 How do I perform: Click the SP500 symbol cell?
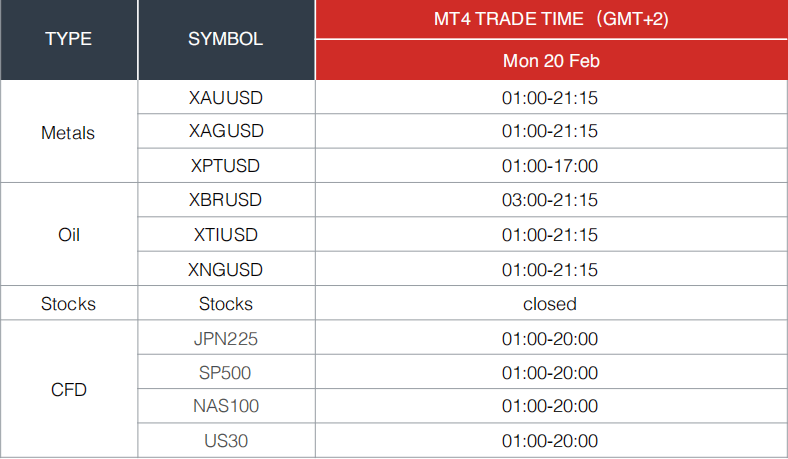point(226,373)
